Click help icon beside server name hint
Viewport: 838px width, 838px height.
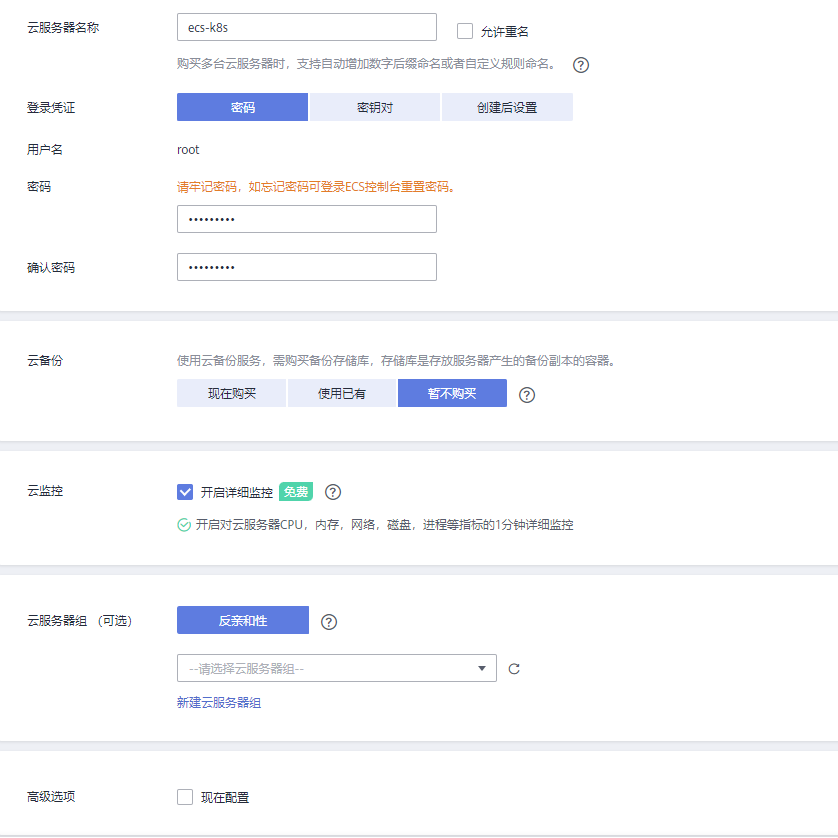click(580, 65)
